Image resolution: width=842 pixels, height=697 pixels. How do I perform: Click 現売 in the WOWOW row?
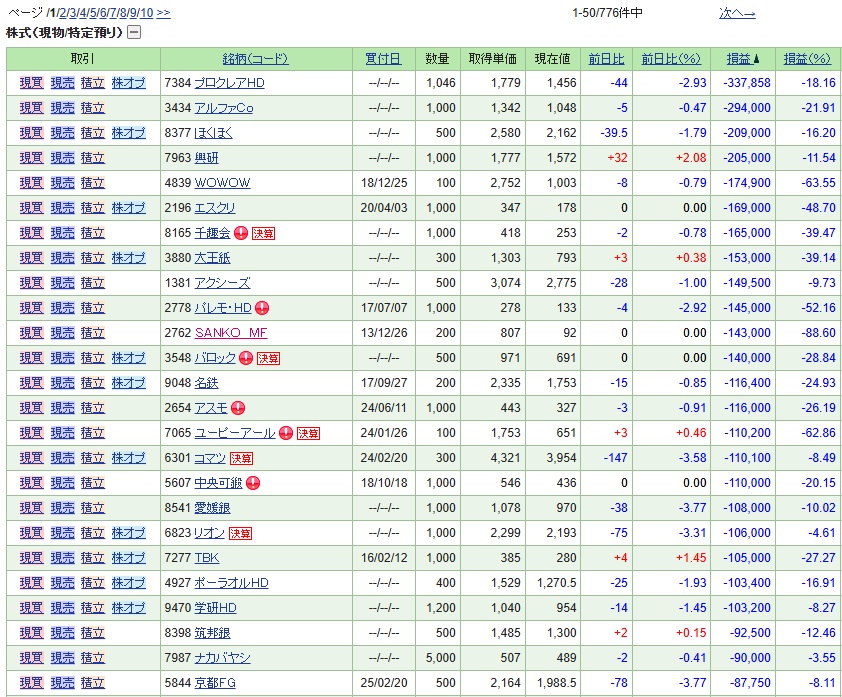point(62,183)
